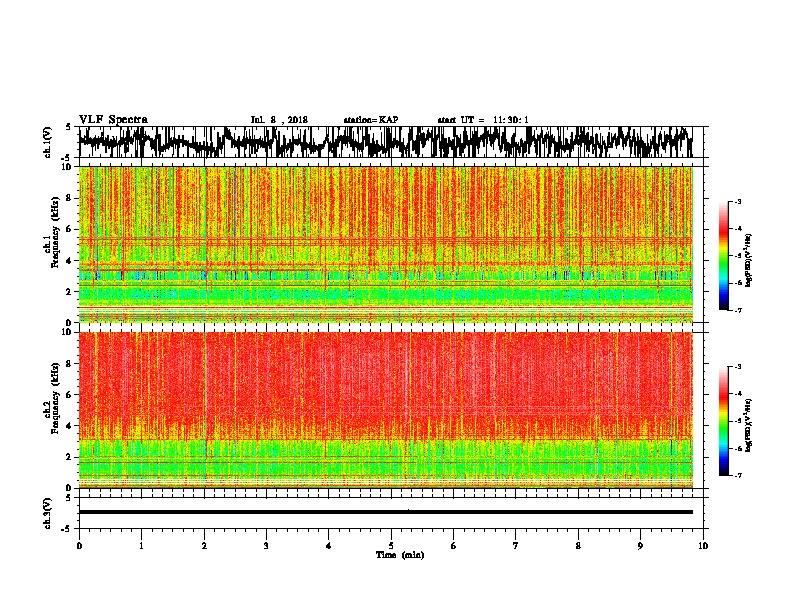This screenshot has width=792, height=612.
Task: Click the "4" minute tick on time axis
Action: point(329,546)
